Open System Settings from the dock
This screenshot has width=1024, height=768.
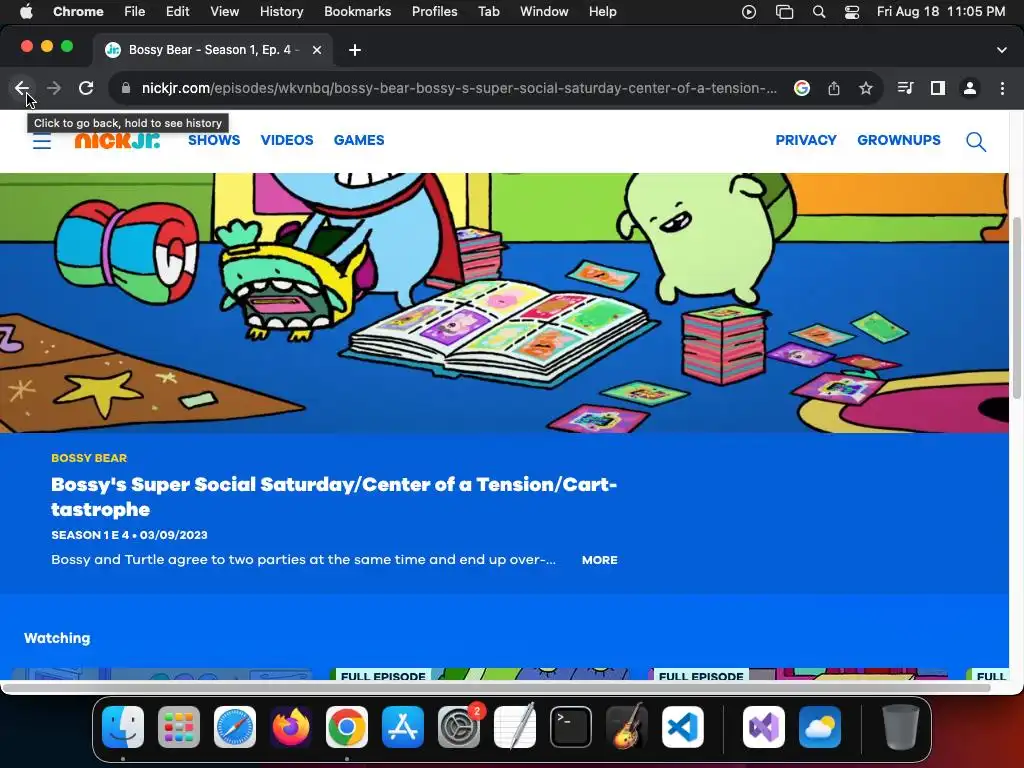[x=459, y=727]
